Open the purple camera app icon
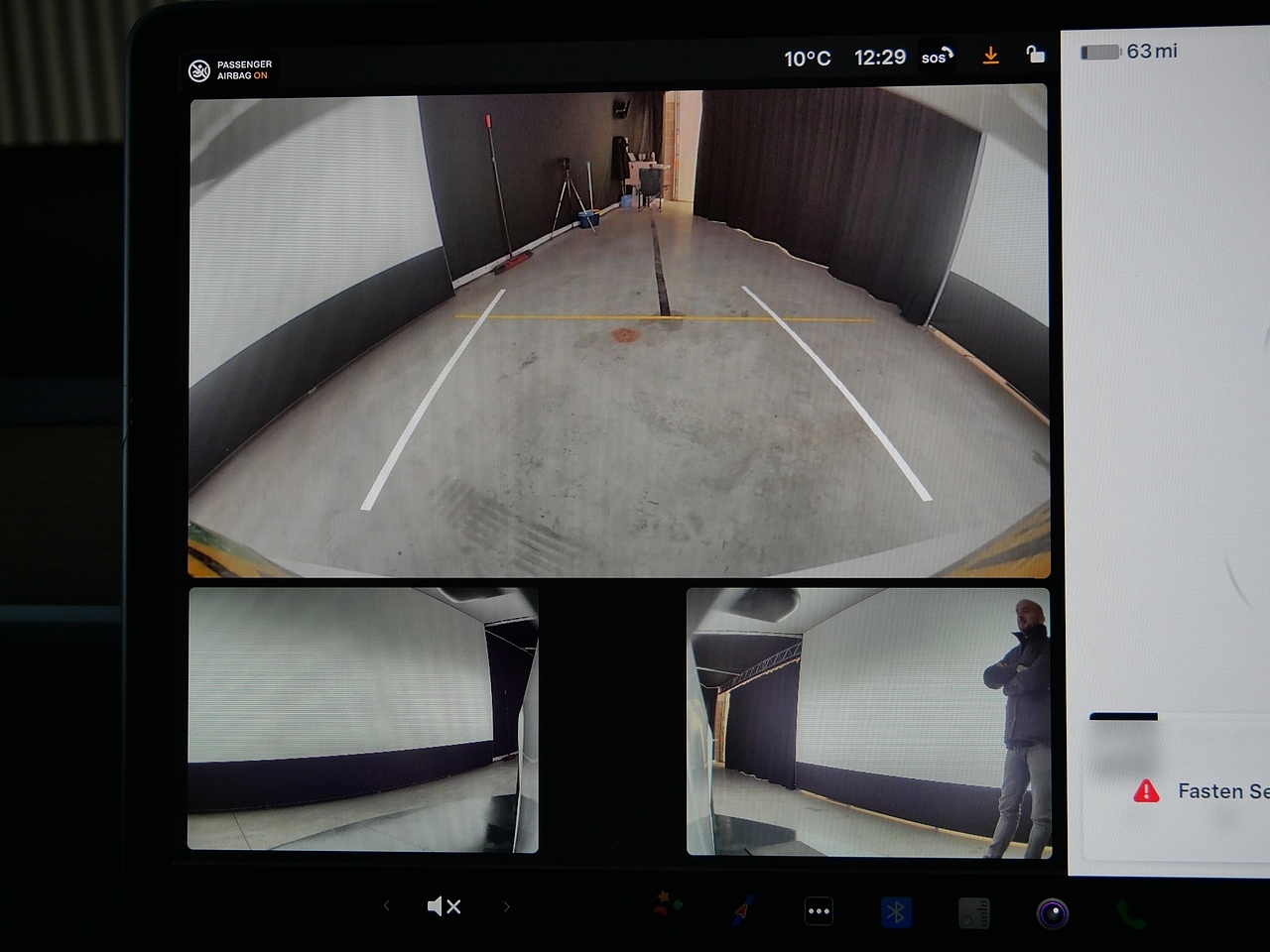The width and height of the screenshot is (1270, 952). pos(1053,912)
